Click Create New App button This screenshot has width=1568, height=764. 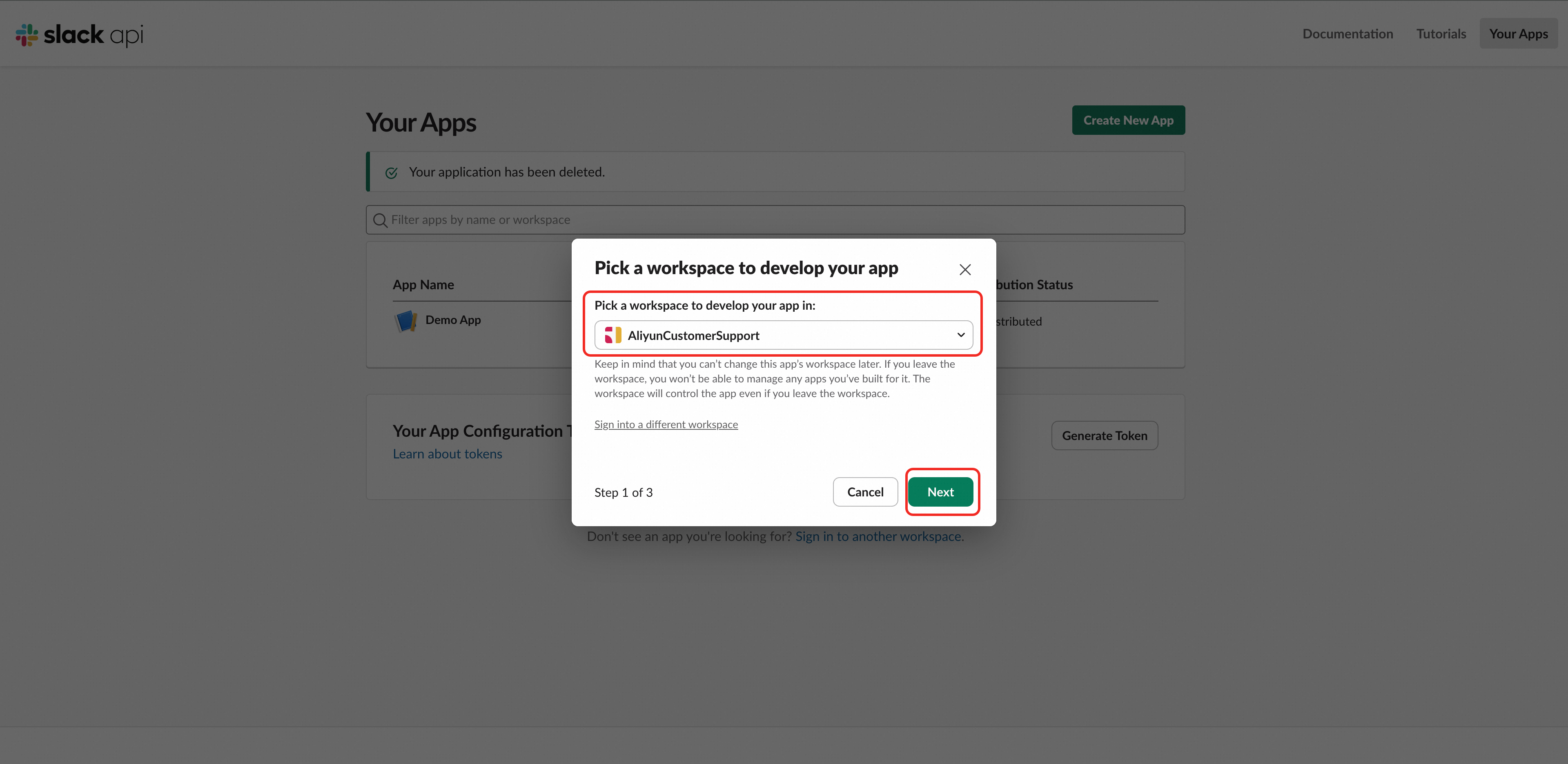click(1128, 120)
